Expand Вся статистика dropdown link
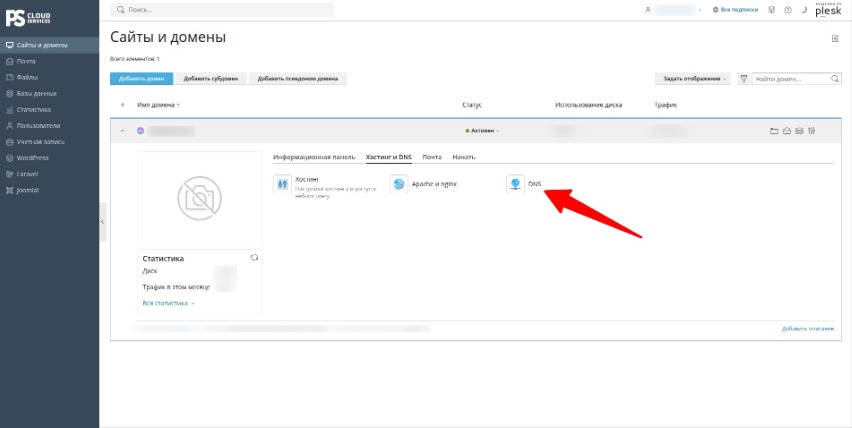Viewport: 852px width, 428px height. [x=168, y=303]
